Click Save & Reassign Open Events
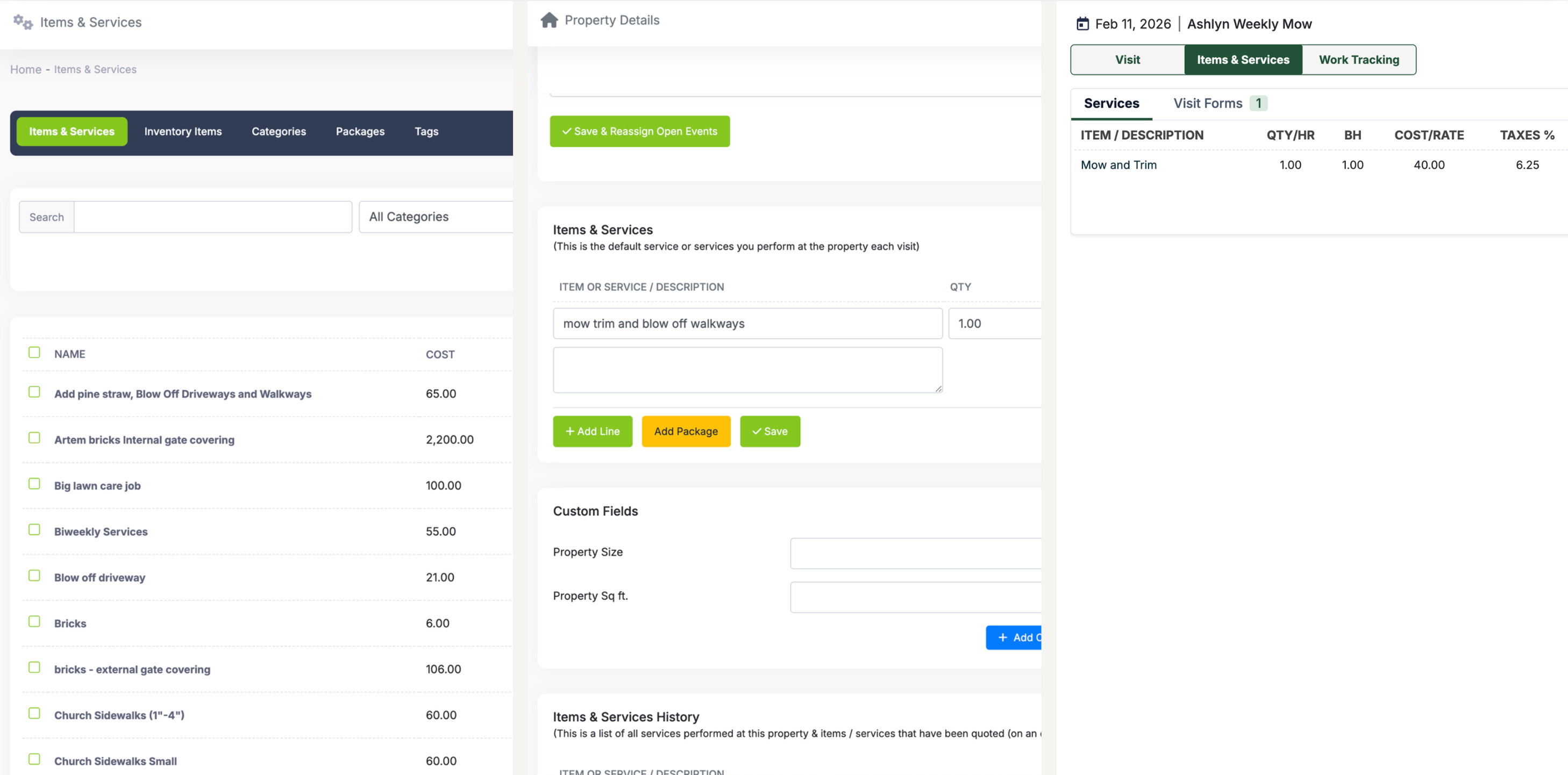The image size is (1568, 775). tap(639, 131)
